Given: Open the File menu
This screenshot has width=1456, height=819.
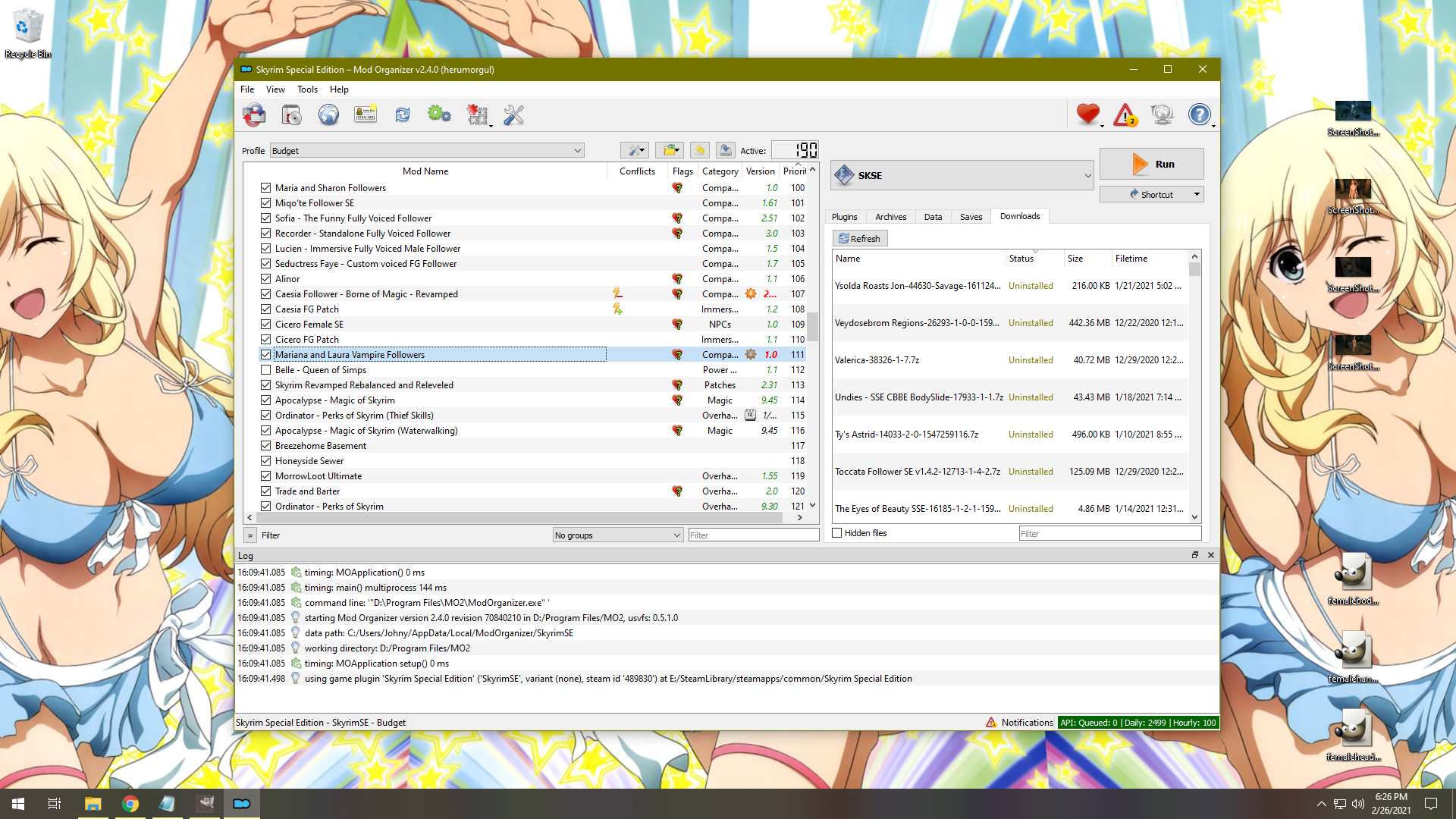Looking at the screenshot, I should 247,89.
